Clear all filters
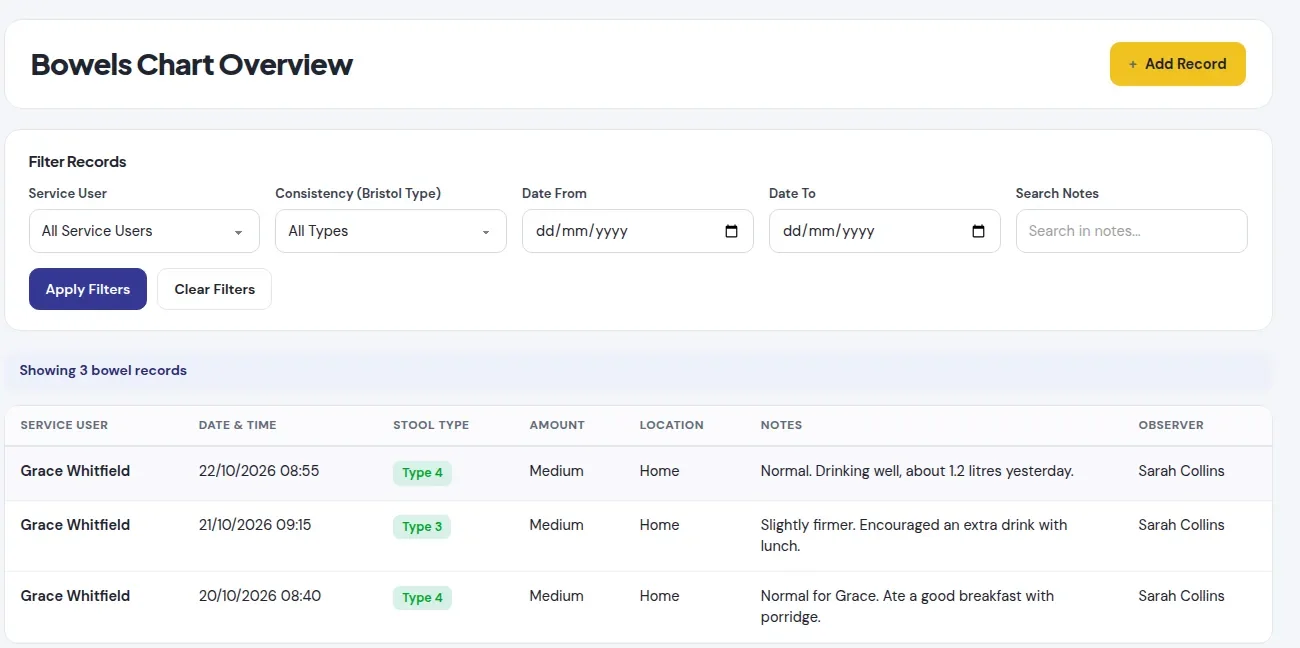 coord(215,289)
